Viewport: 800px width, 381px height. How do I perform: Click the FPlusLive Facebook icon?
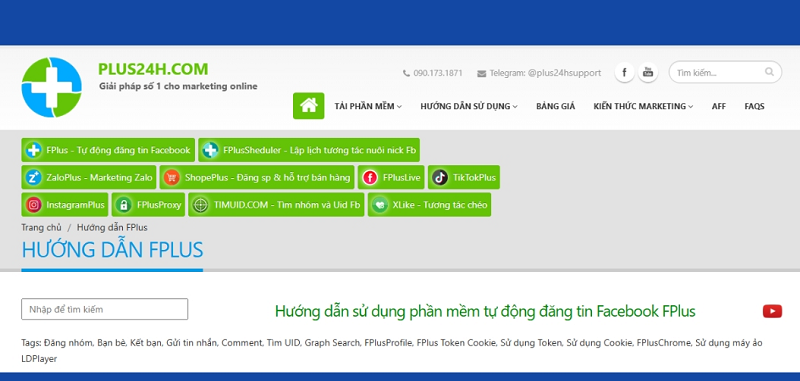(370, 177)
